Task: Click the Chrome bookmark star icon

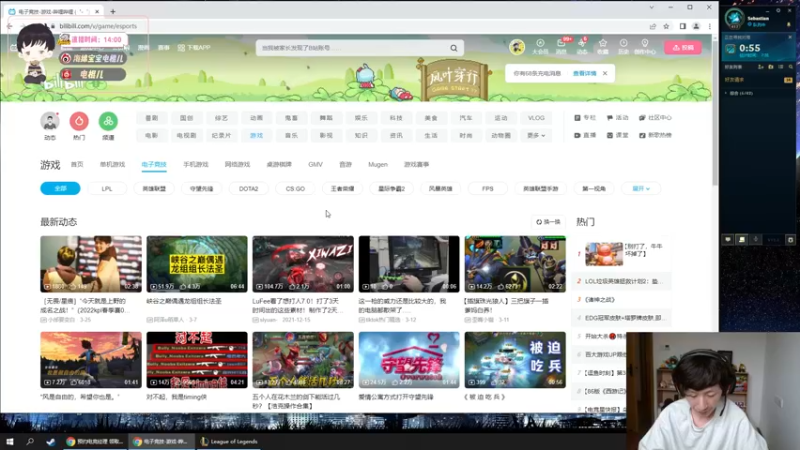Action: (x=666, y=26)
